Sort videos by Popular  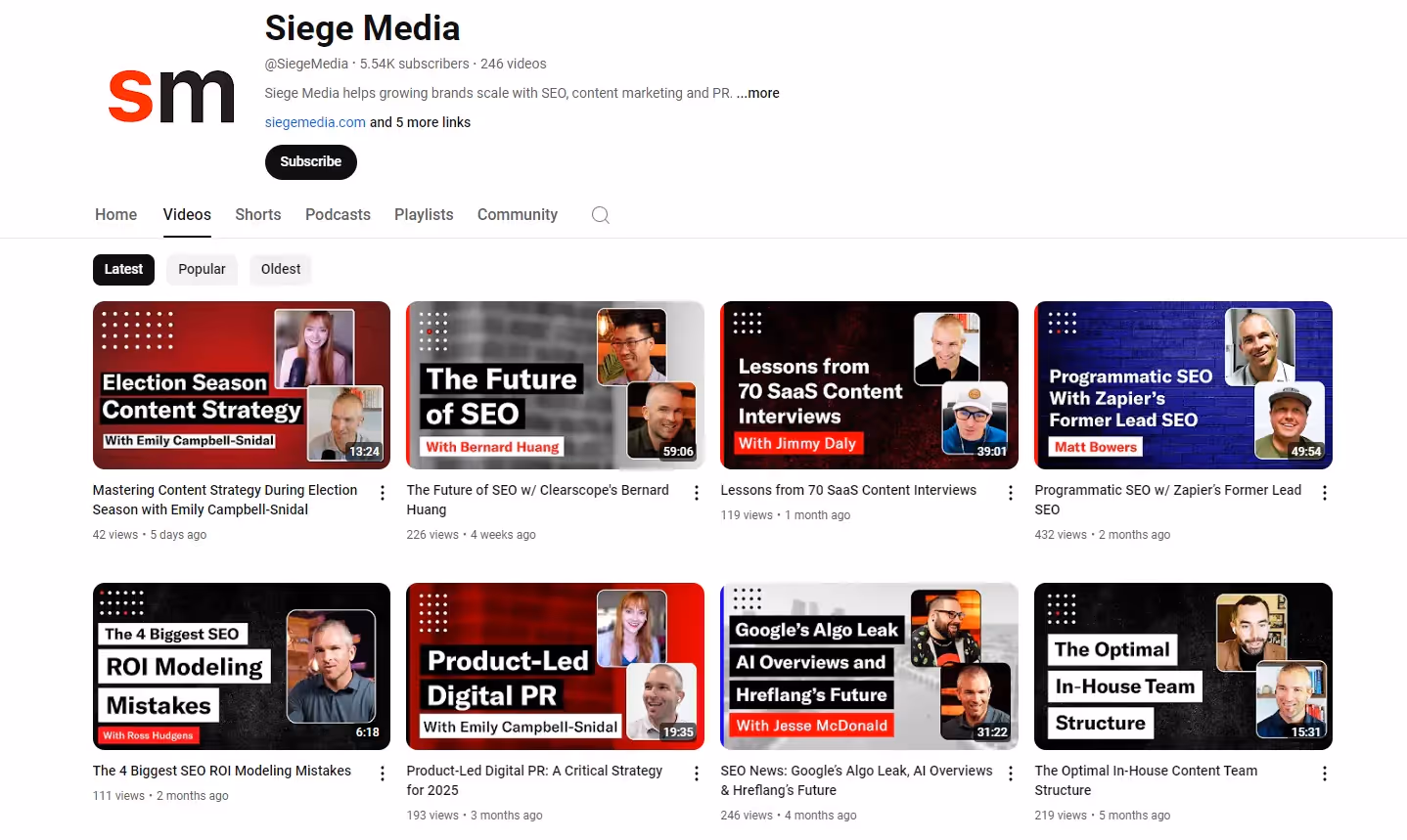202,270
